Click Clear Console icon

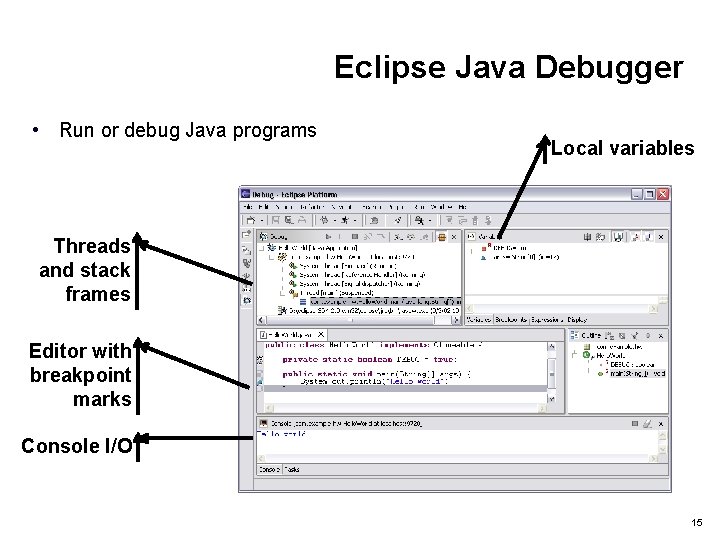(647, 423)
